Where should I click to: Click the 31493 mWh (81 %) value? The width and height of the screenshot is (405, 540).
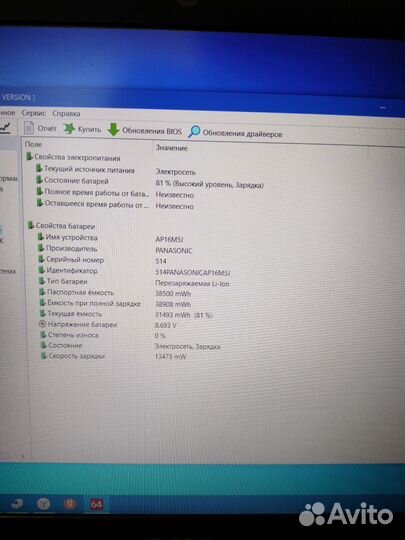(184, 315)
